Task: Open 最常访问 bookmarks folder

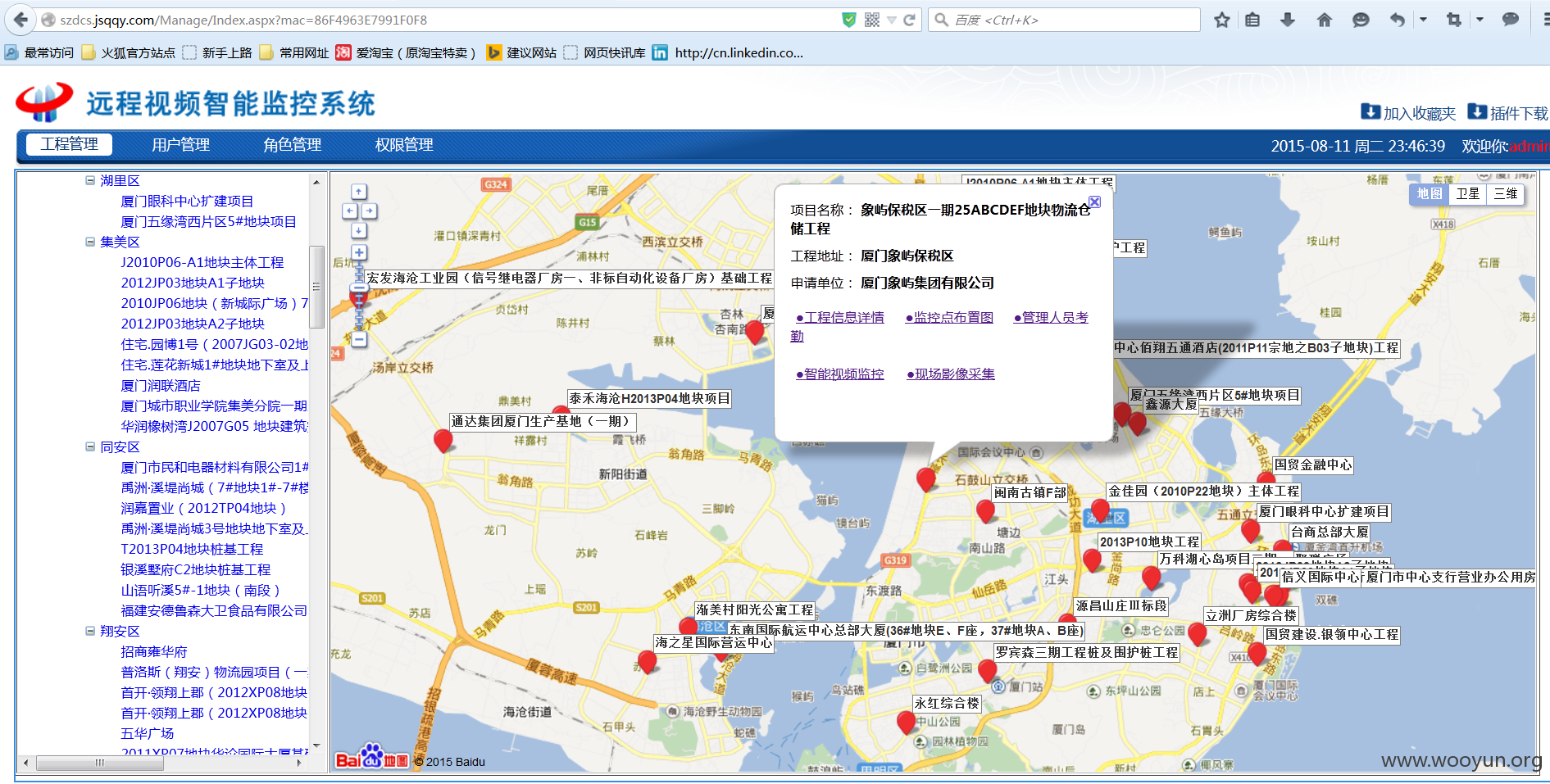Action: point(39,52)
